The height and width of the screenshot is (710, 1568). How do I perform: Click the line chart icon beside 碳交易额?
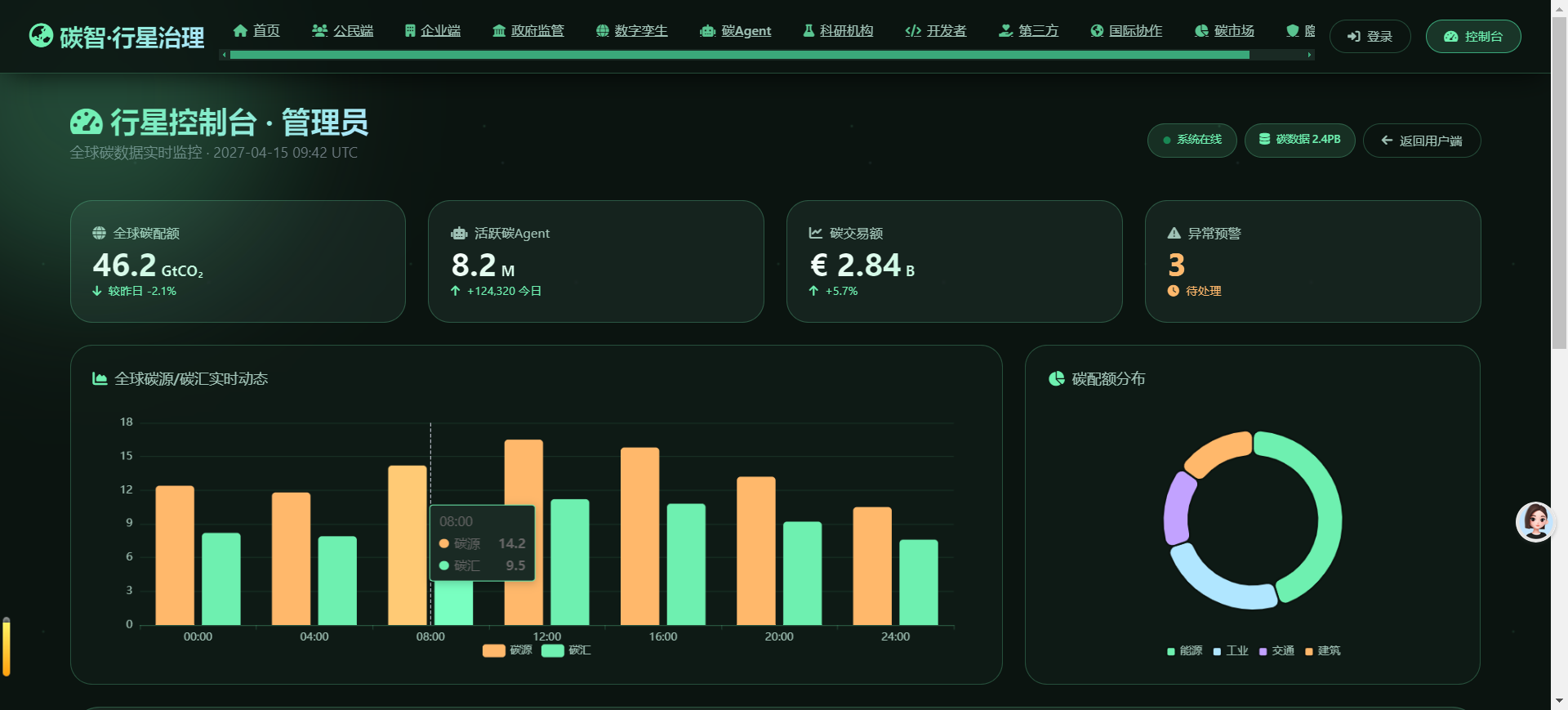(x=816, y=233)
